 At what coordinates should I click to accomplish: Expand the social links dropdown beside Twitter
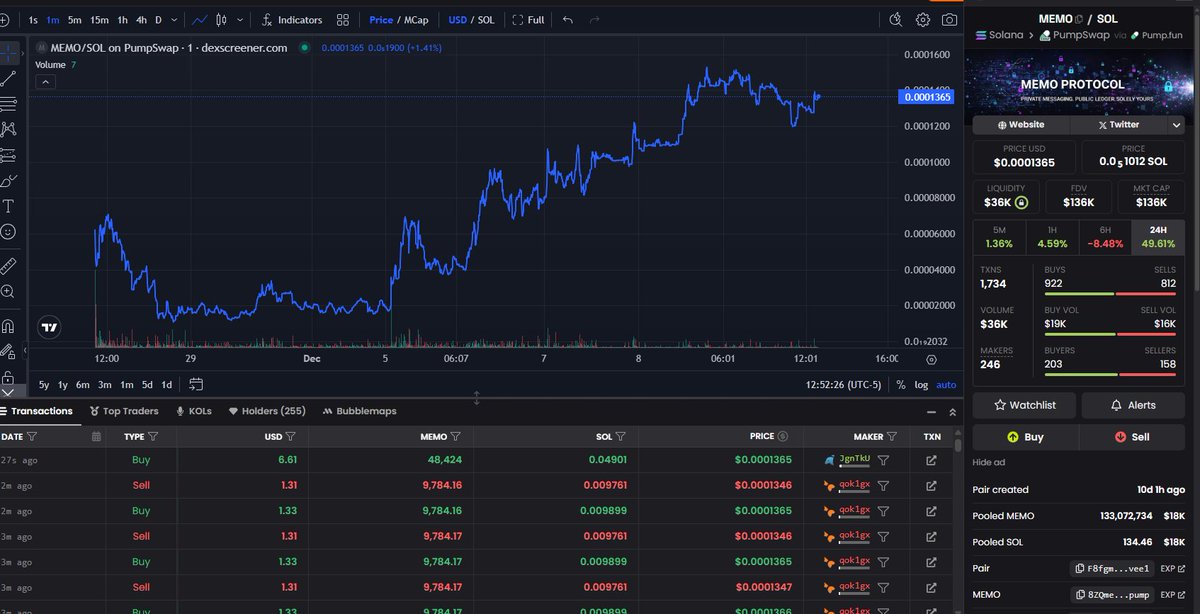[1176, 125]
